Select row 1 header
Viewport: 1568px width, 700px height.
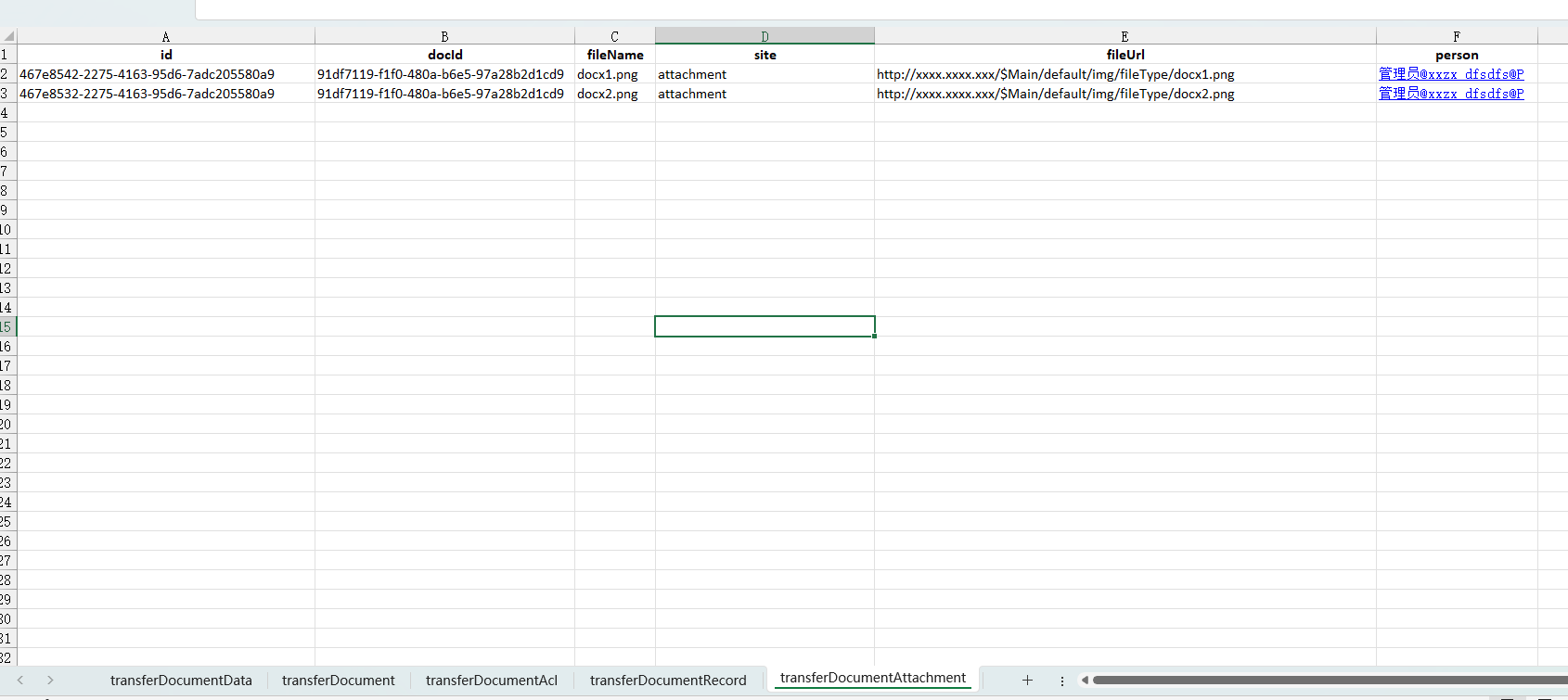tap(8, 55)
